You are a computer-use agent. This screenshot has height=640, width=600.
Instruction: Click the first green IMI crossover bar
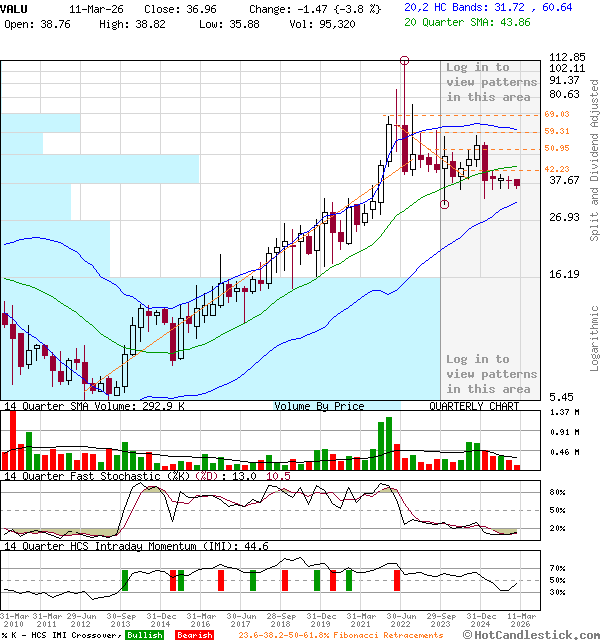click(x=125, y=580)
